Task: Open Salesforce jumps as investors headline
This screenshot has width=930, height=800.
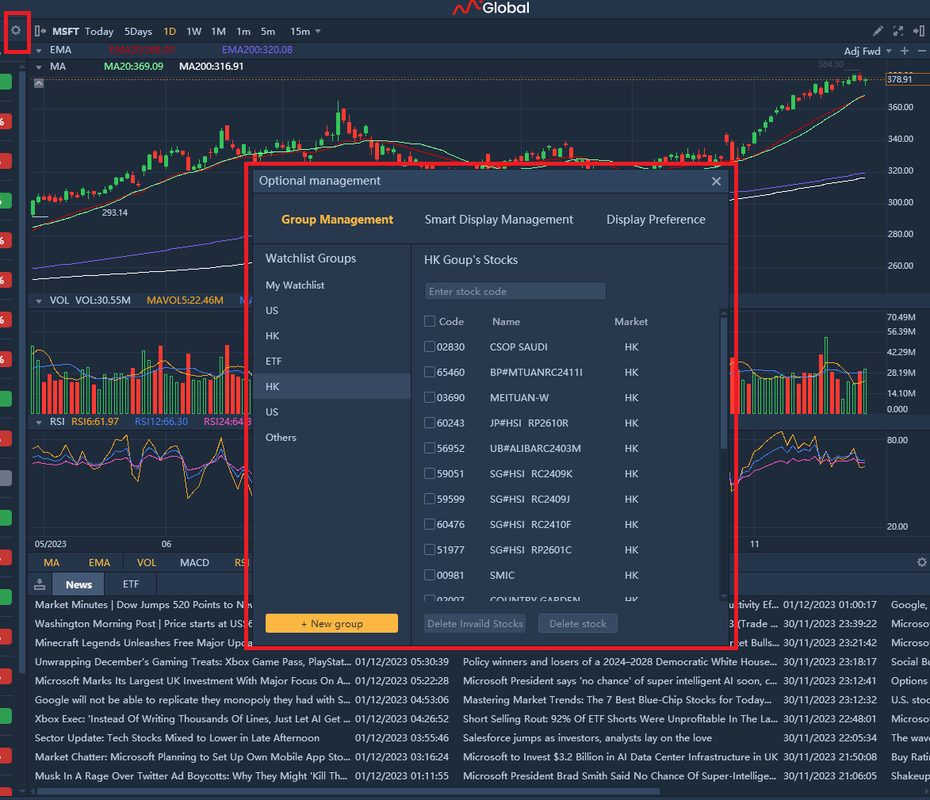Action: 587,738
